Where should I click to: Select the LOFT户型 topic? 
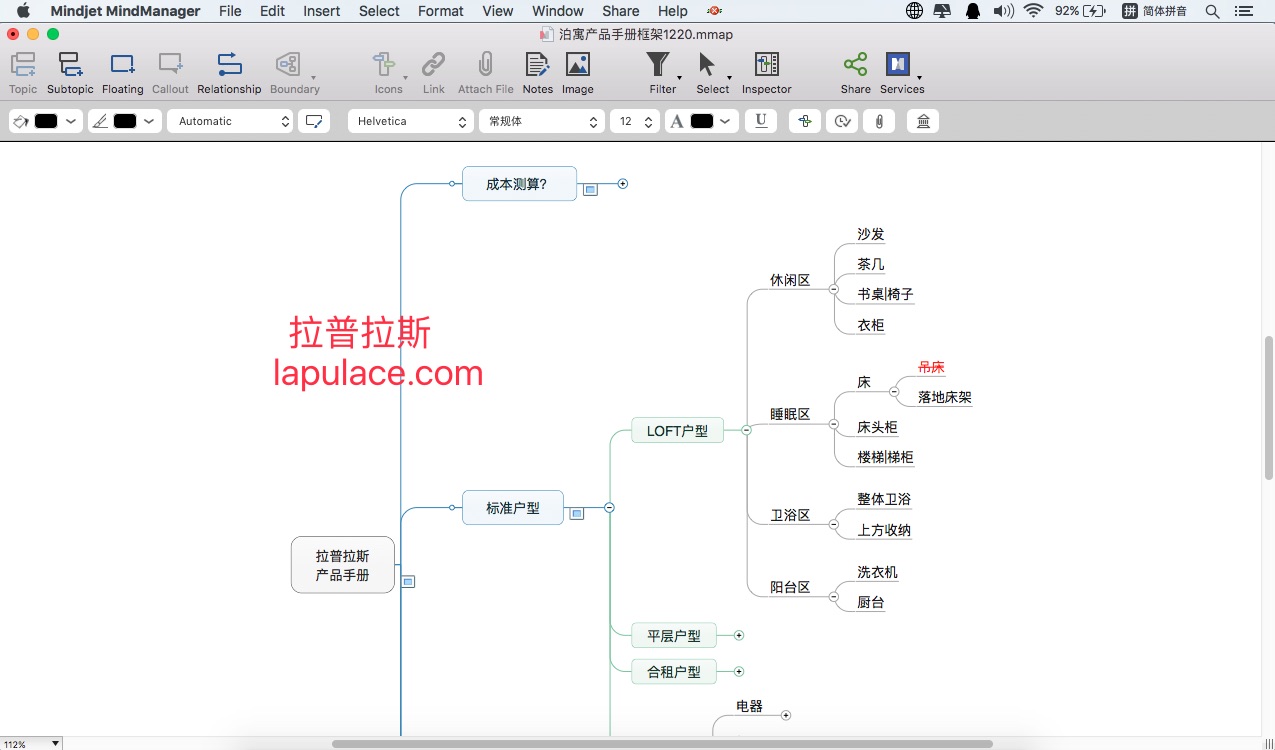tap(677, 431)
